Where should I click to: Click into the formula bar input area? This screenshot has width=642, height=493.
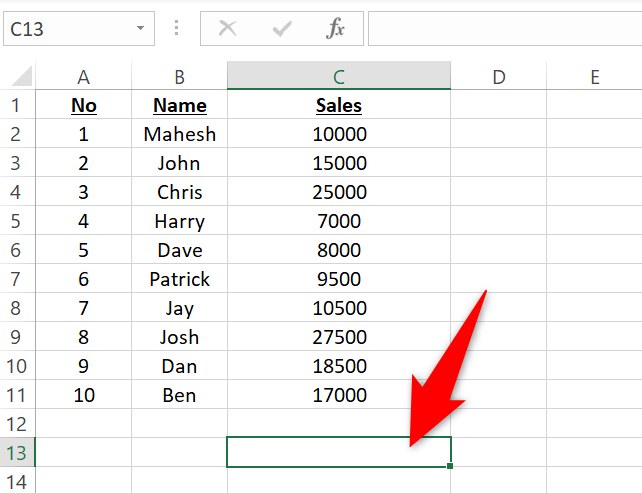[x=505, y=29]
